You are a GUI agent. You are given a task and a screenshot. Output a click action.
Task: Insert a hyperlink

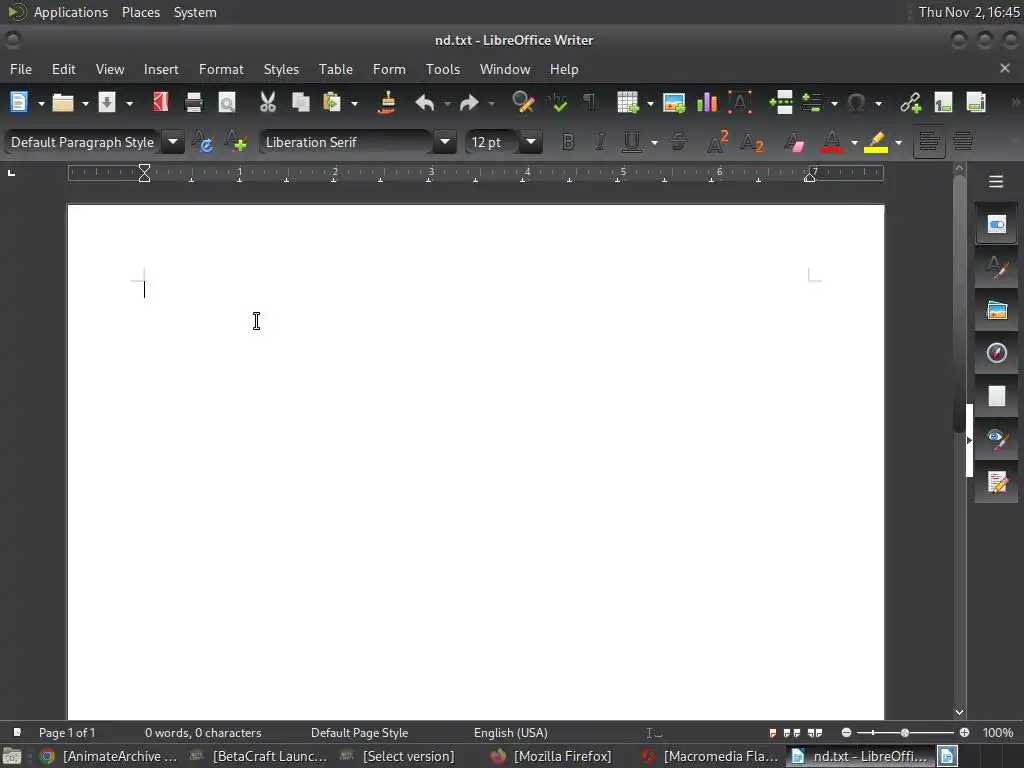910,103
